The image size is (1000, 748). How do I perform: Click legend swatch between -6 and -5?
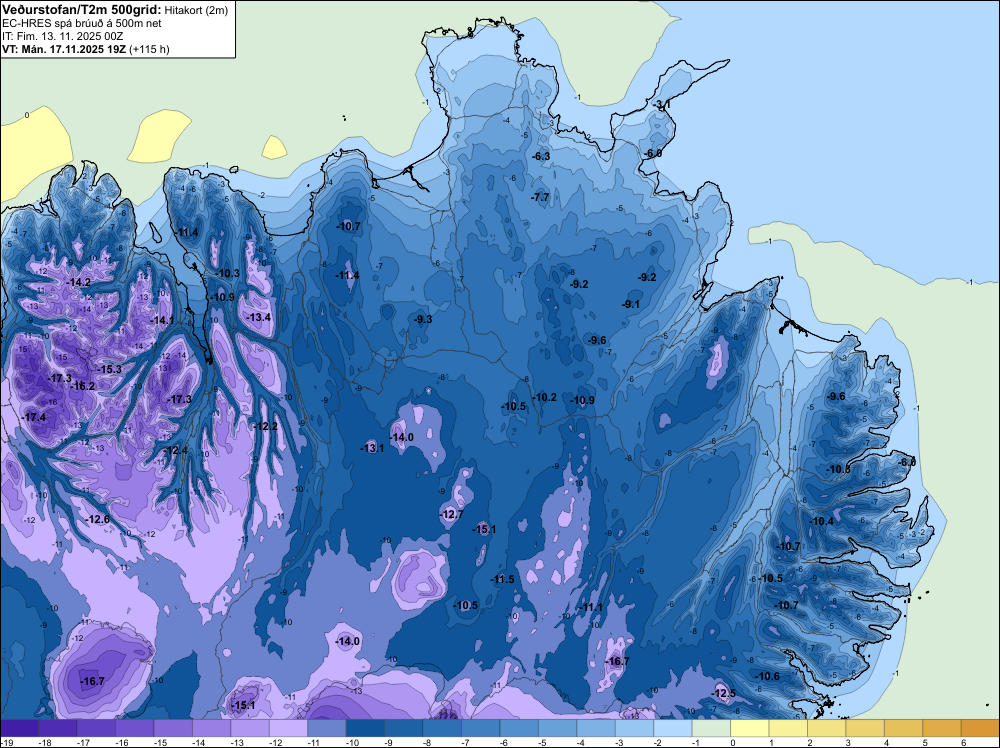[519, 728]
